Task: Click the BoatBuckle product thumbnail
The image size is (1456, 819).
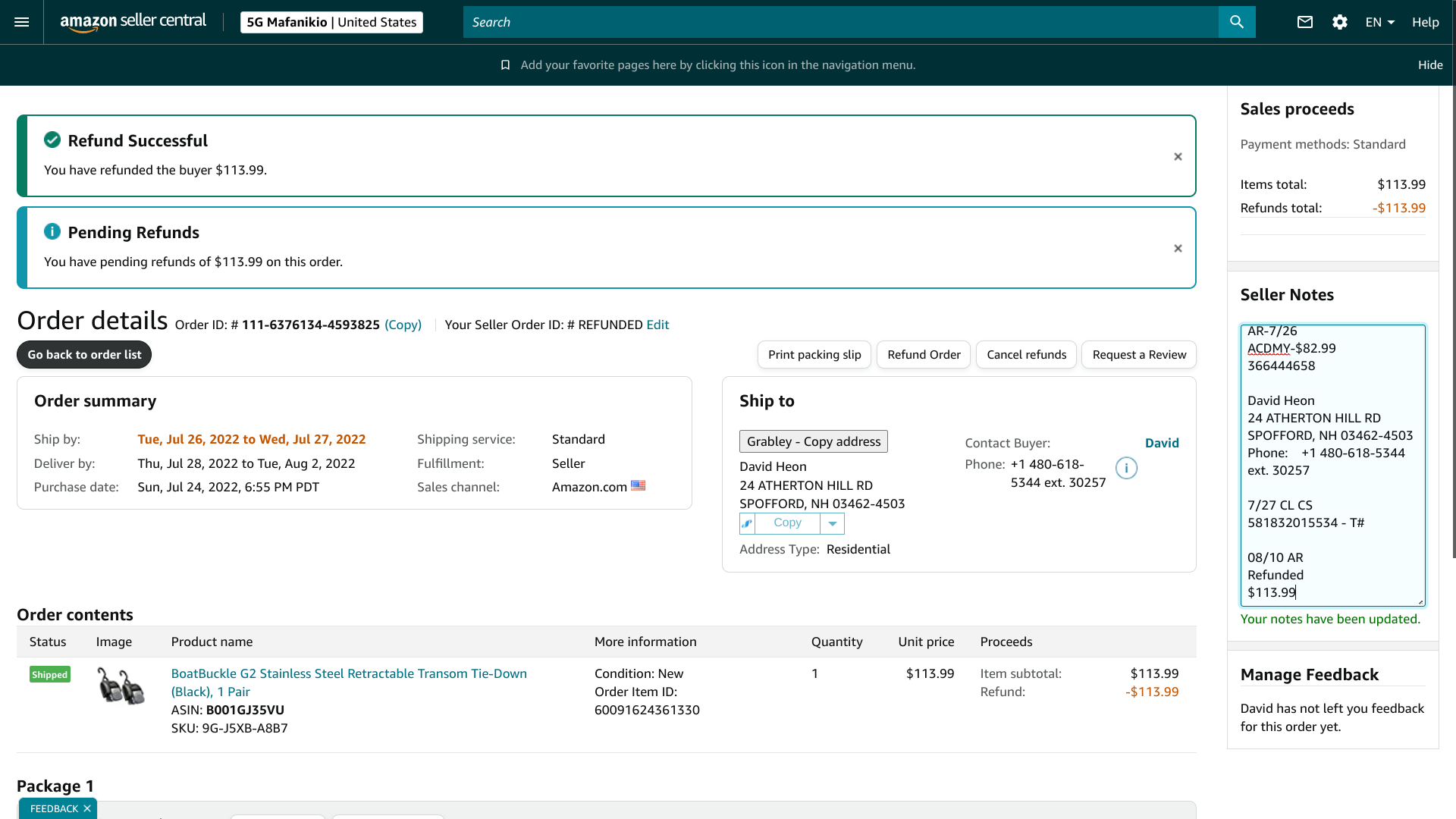Action: 121,686
